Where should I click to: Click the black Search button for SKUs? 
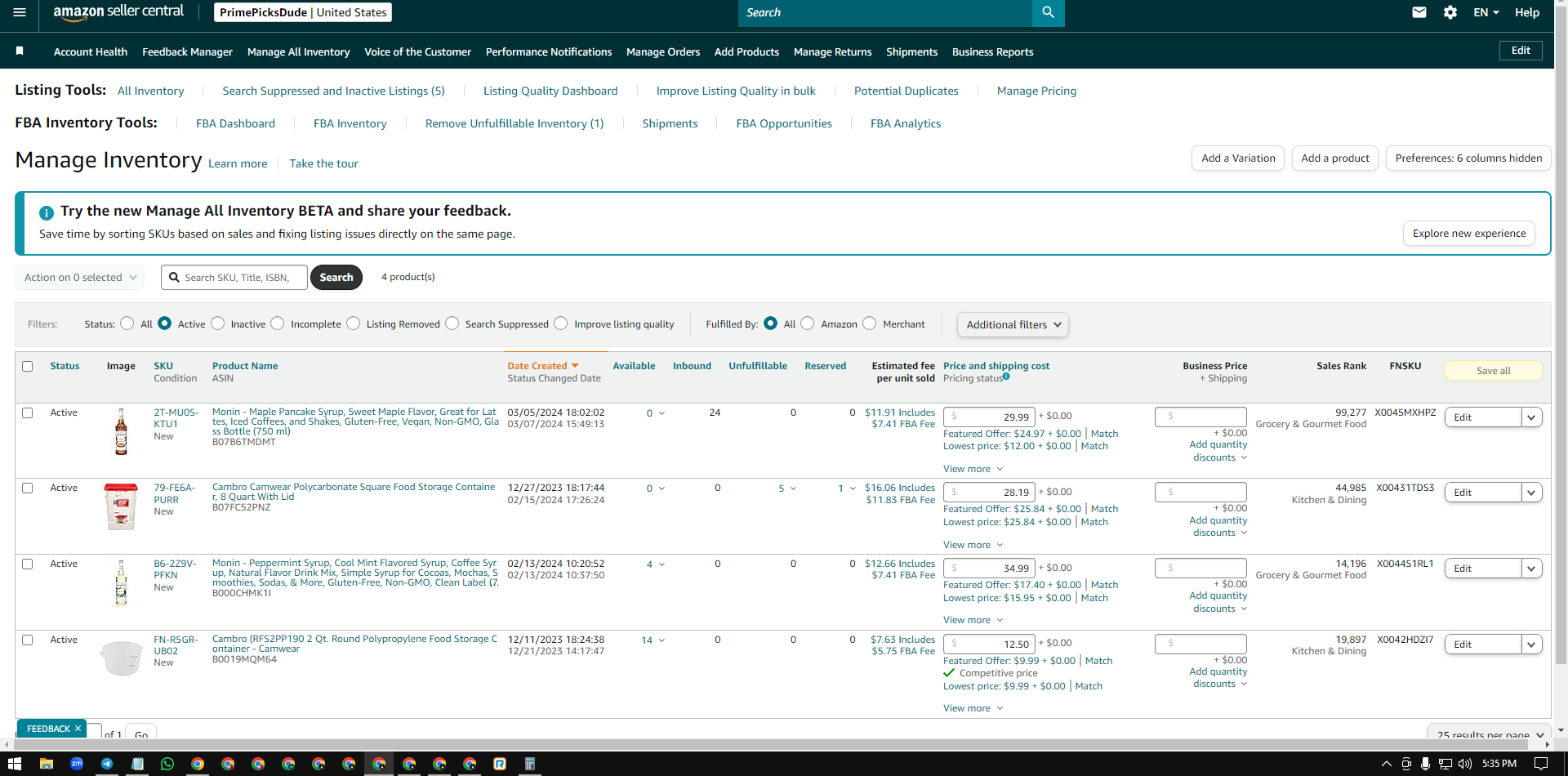pos(336,277)
